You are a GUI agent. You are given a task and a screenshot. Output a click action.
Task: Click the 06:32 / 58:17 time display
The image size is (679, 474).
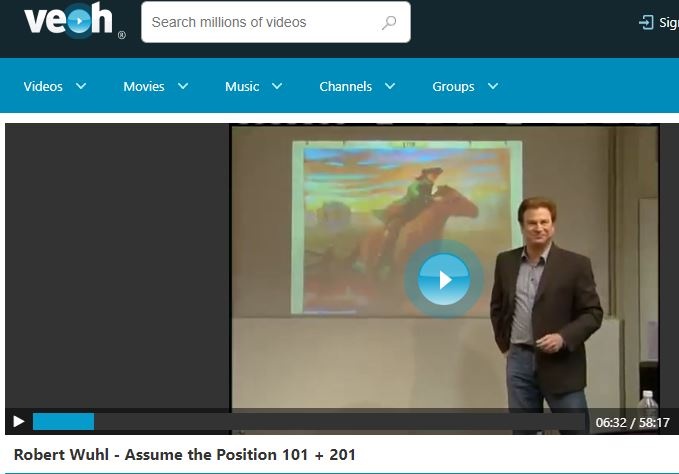632,422
